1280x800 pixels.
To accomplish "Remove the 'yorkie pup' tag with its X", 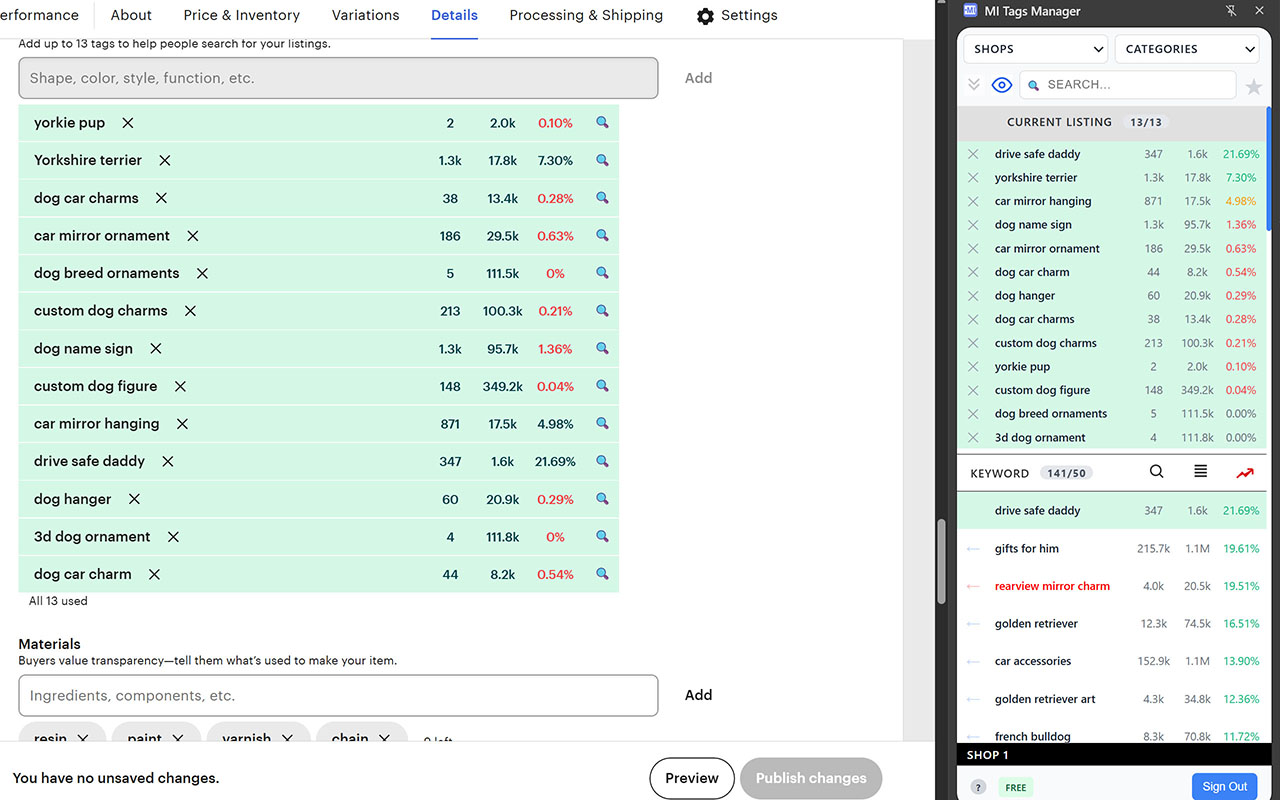I will 128,123.
